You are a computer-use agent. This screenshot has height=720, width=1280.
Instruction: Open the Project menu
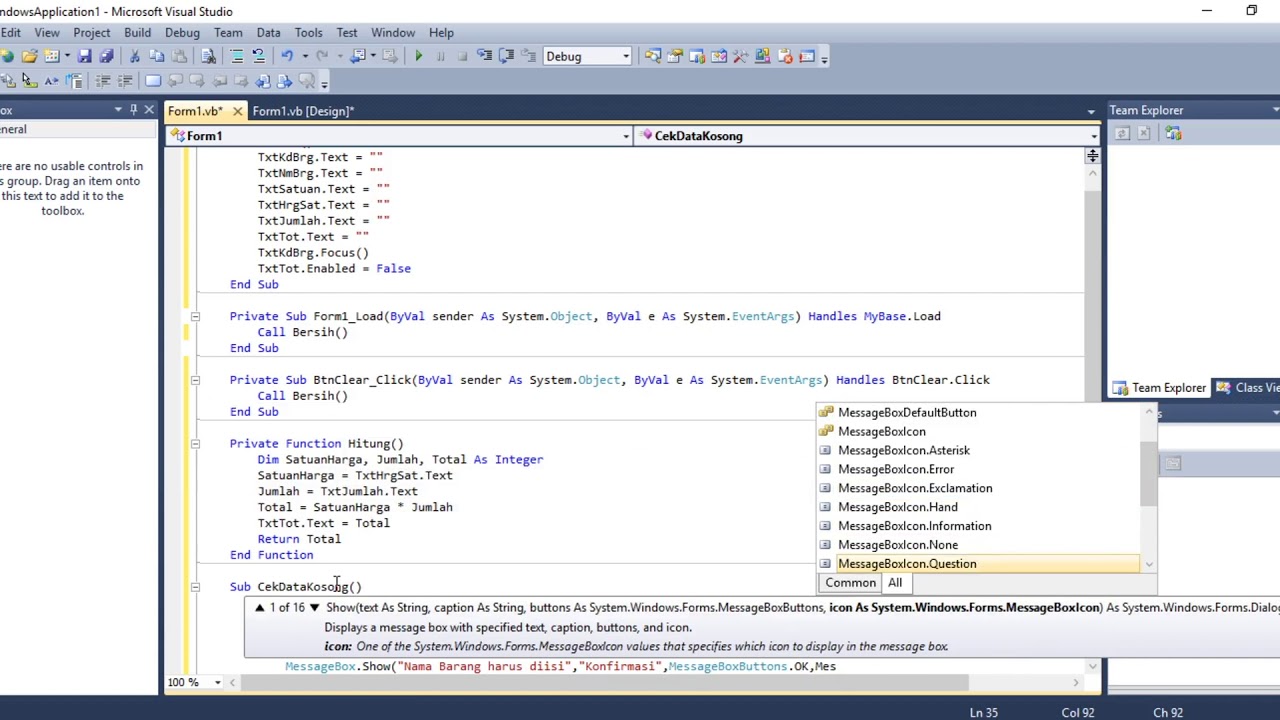(91, 33)
